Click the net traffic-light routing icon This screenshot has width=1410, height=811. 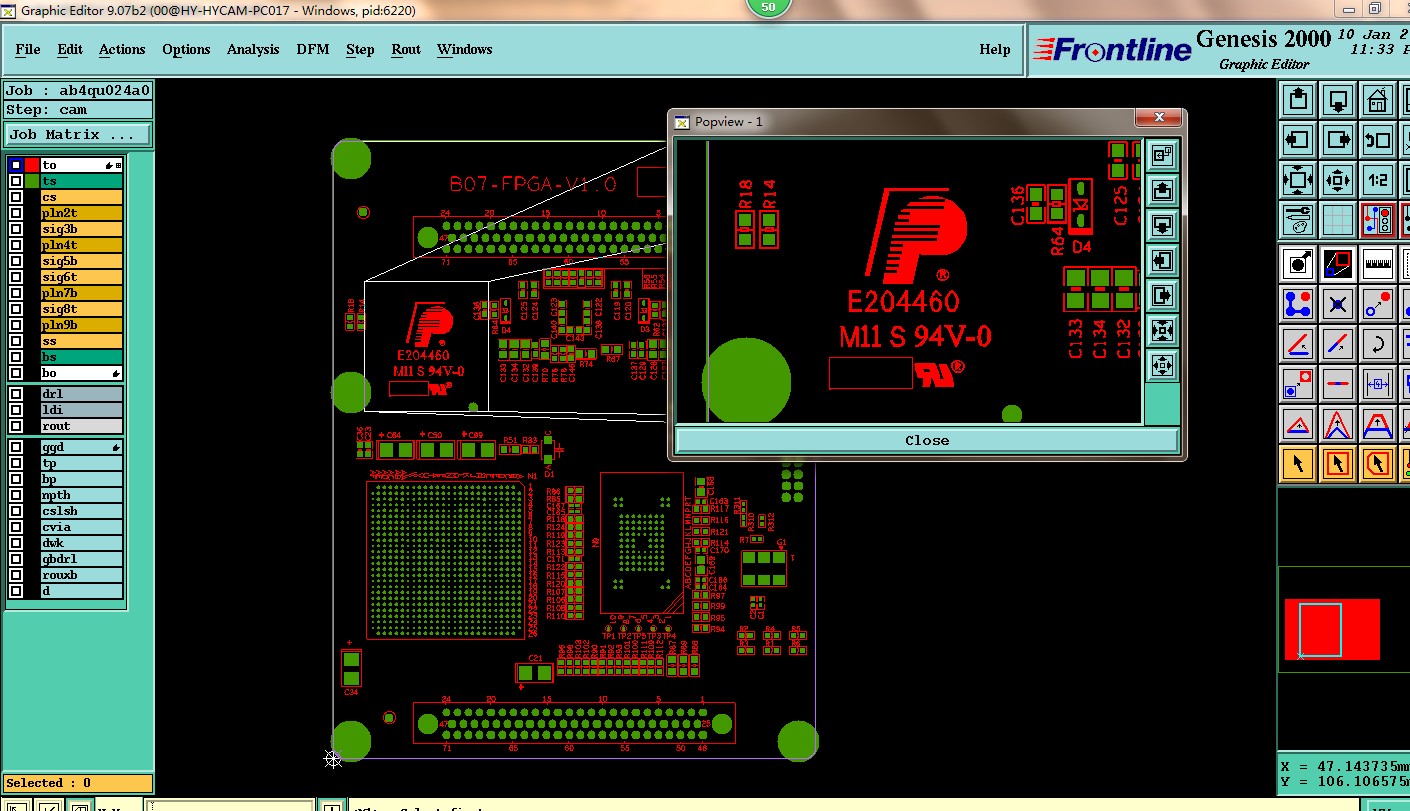(x=1378, y=219)
